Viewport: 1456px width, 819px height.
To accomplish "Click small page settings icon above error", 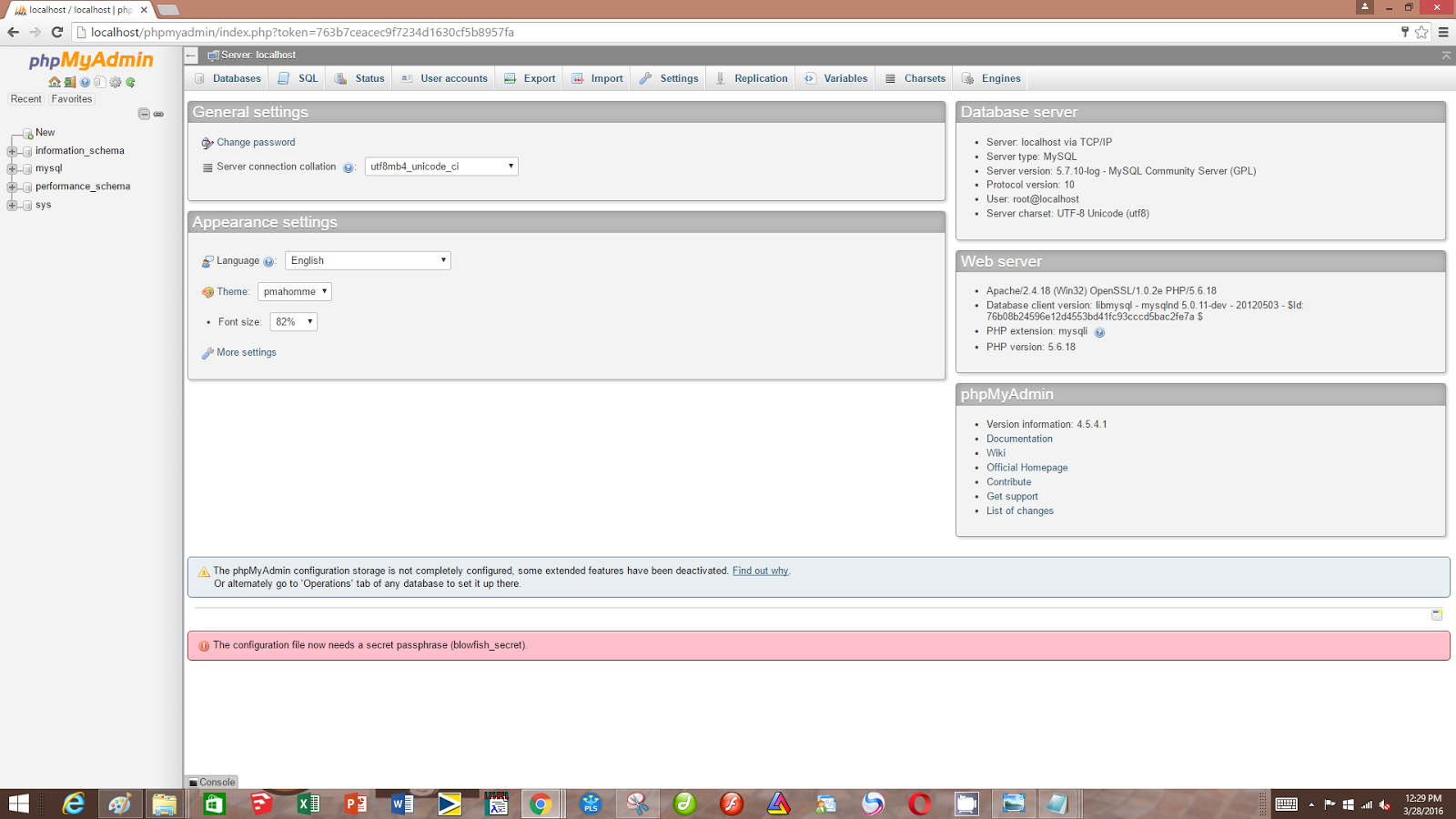I will 1437,615.
